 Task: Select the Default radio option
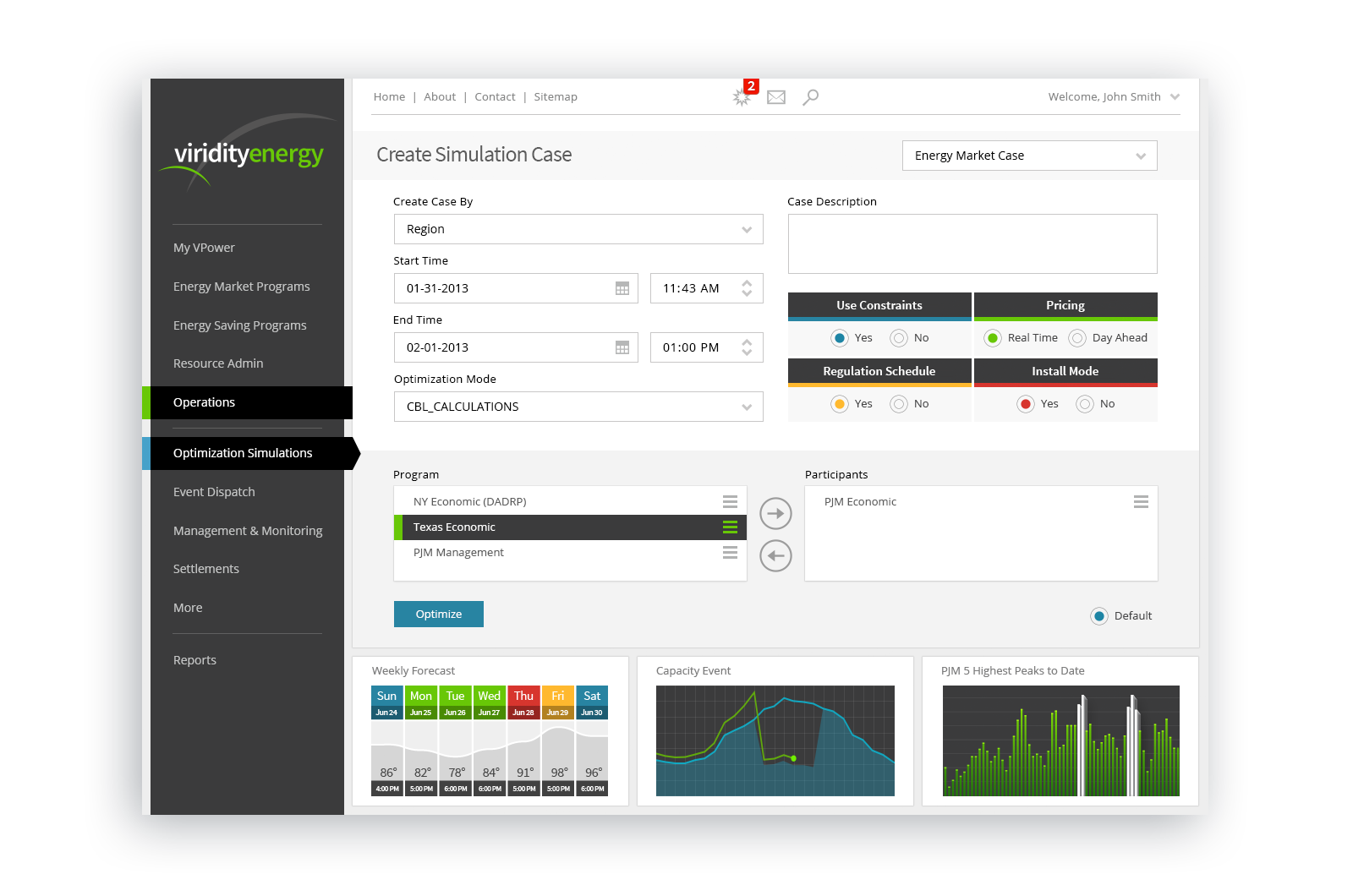(1099, 616)
